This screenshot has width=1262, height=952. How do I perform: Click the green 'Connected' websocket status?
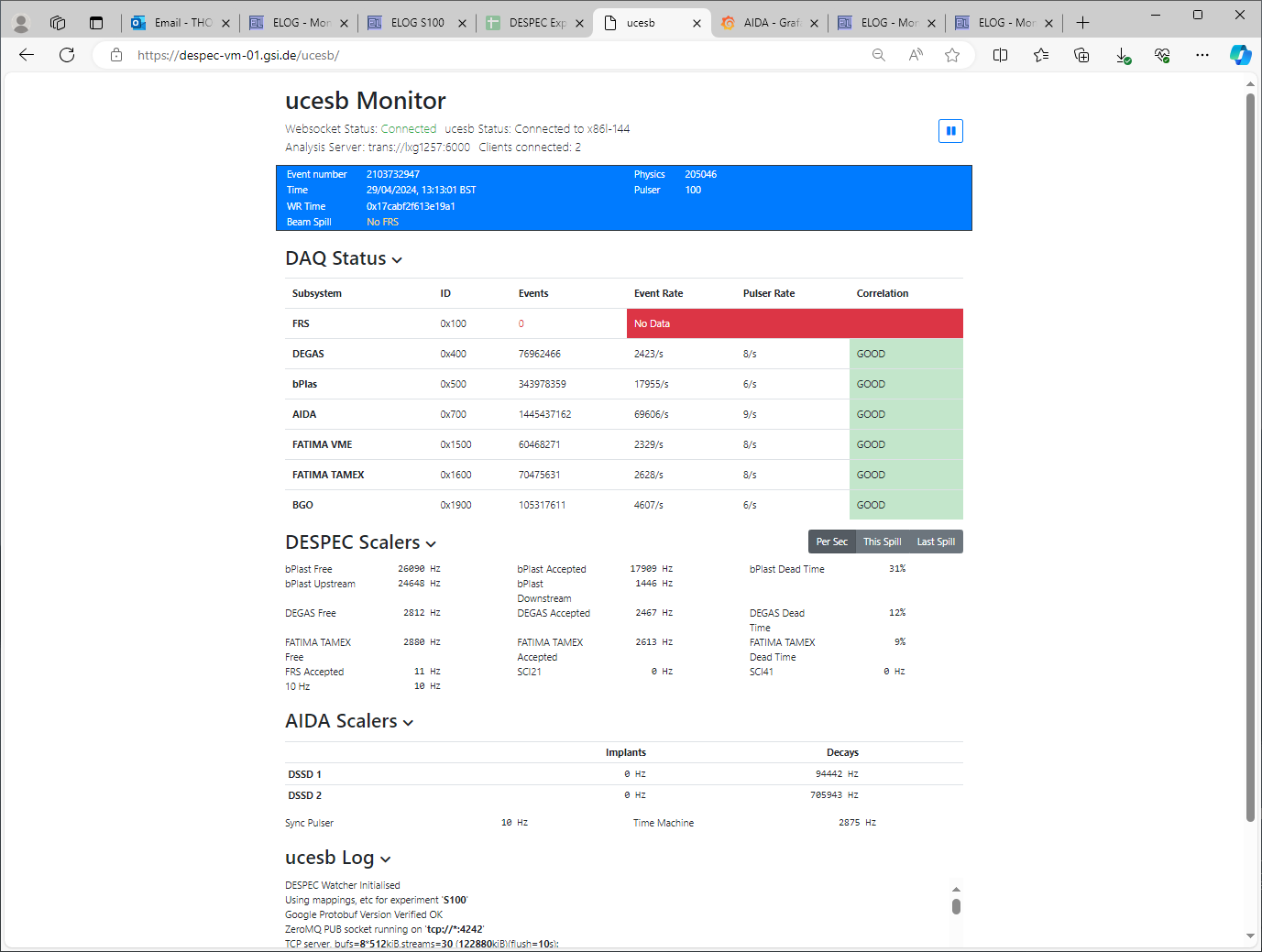tap(409, 129)
